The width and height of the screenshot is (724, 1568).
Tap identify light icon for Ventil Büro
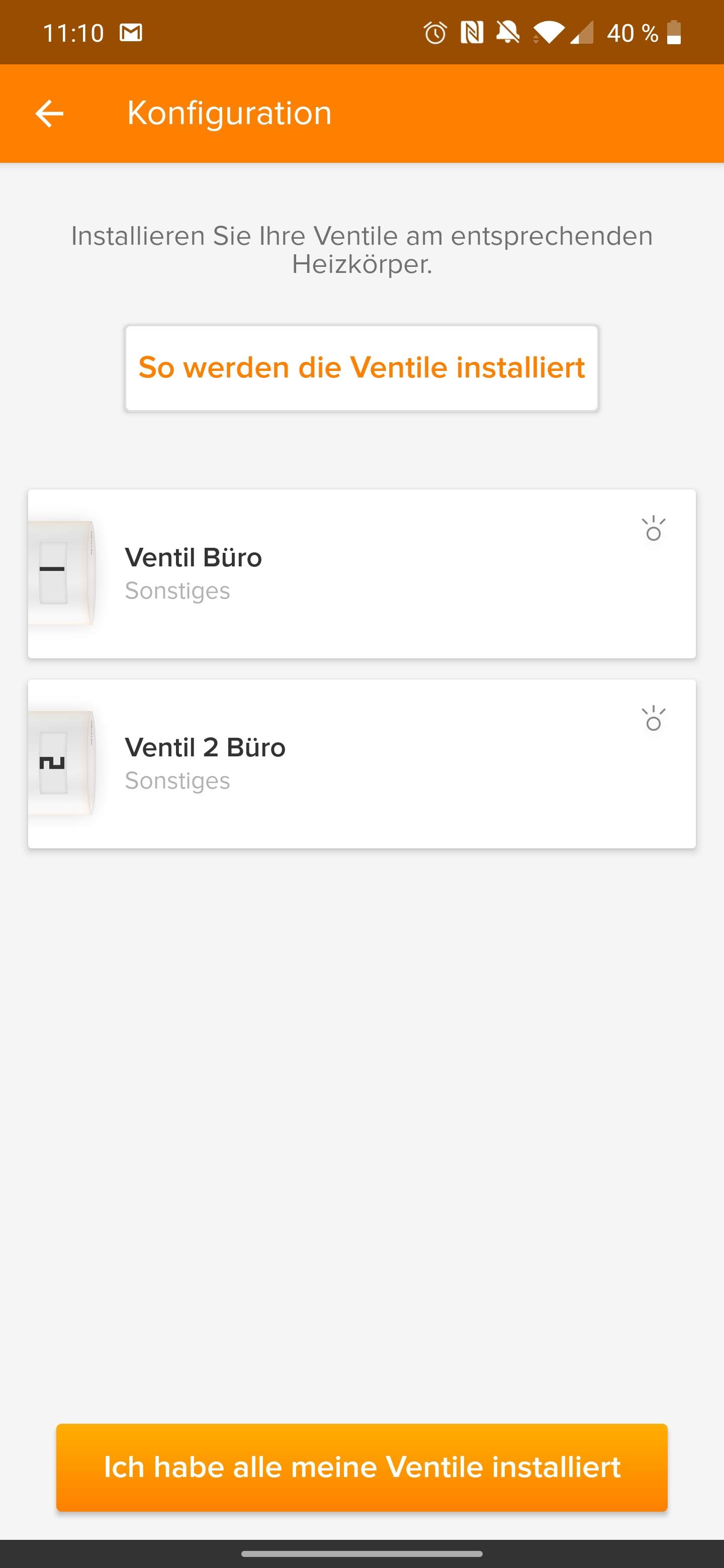click(x=654, y=529)
